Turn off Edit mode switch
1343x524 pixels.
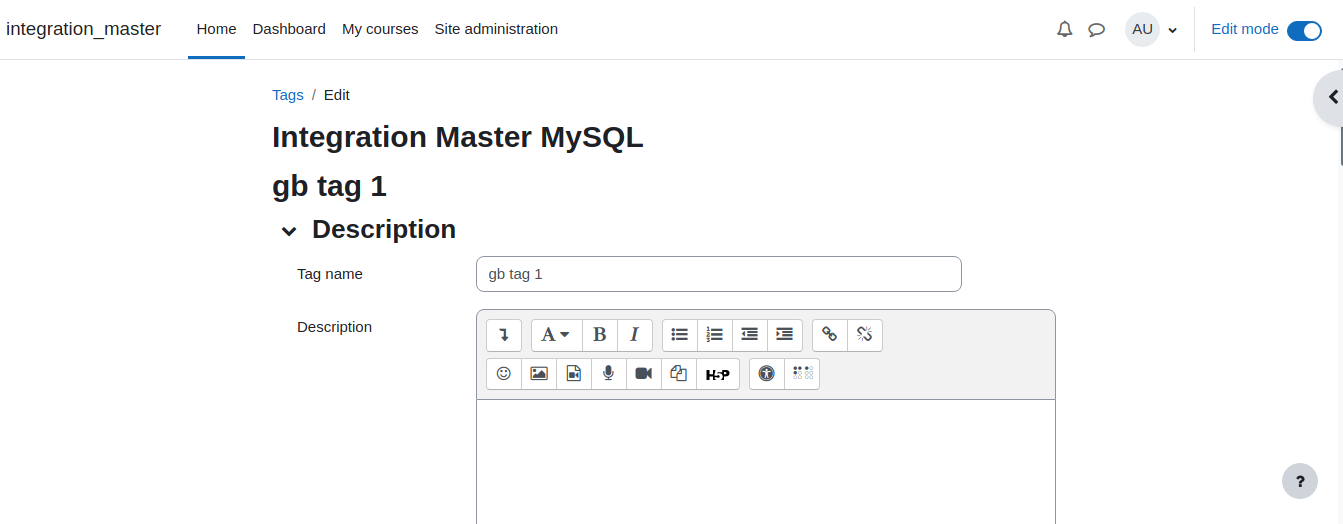pyautogui.click(x=1304, y=30)
